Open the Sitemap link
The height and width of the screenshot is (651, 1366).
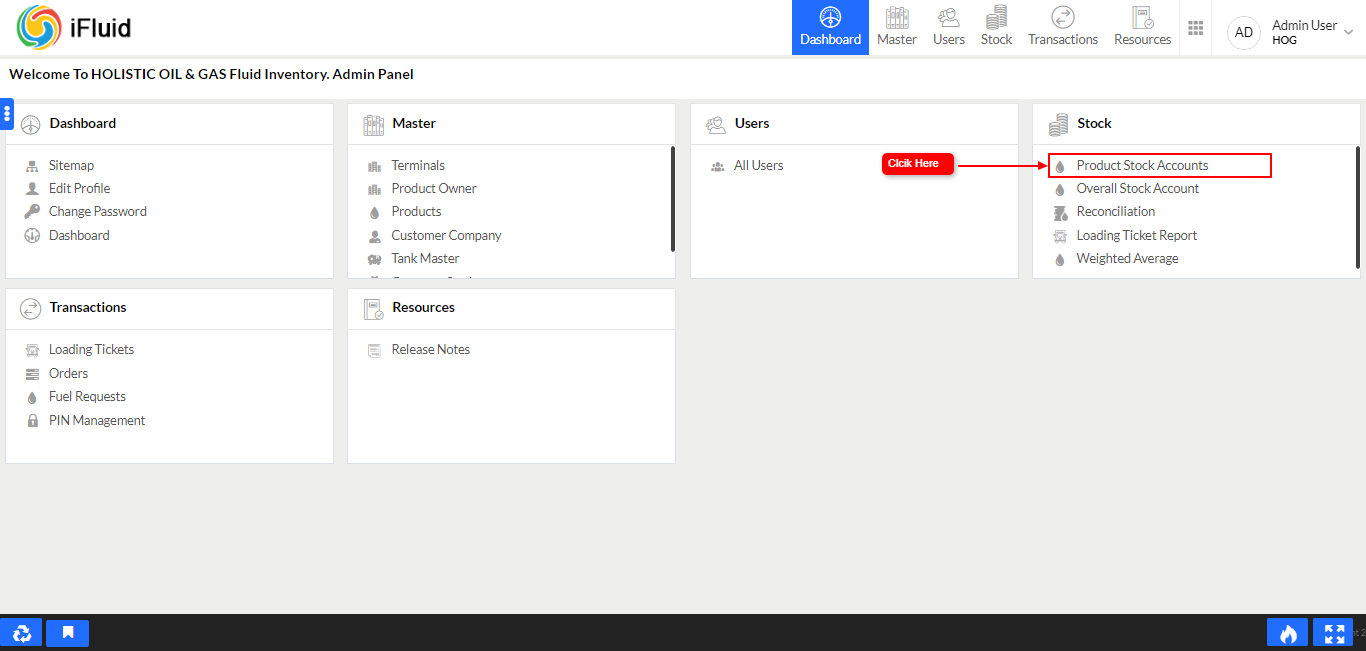(x=71, y=165)
